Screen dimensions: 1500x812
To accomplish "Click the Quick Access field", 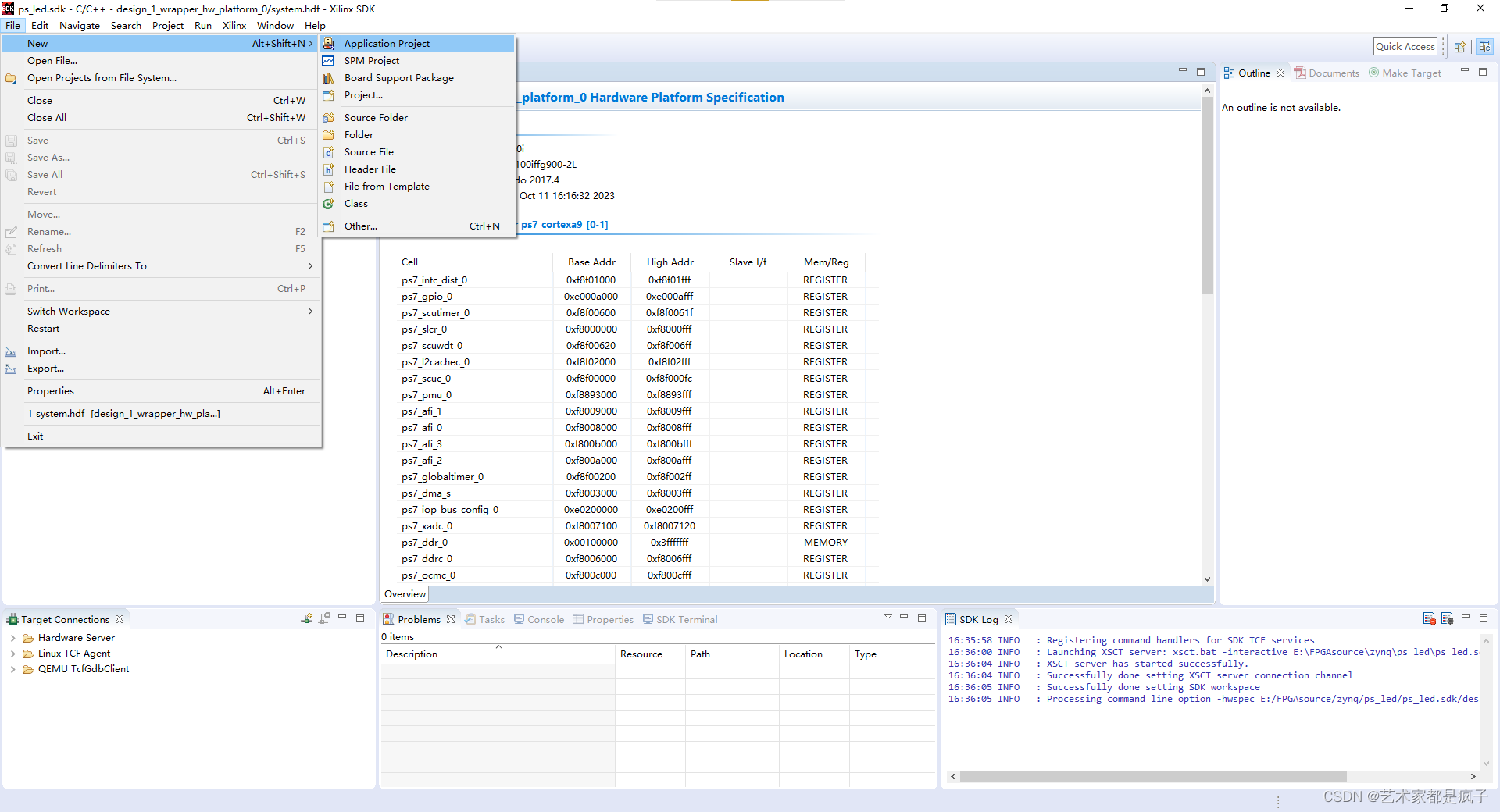I will [x=1405, y=47].
